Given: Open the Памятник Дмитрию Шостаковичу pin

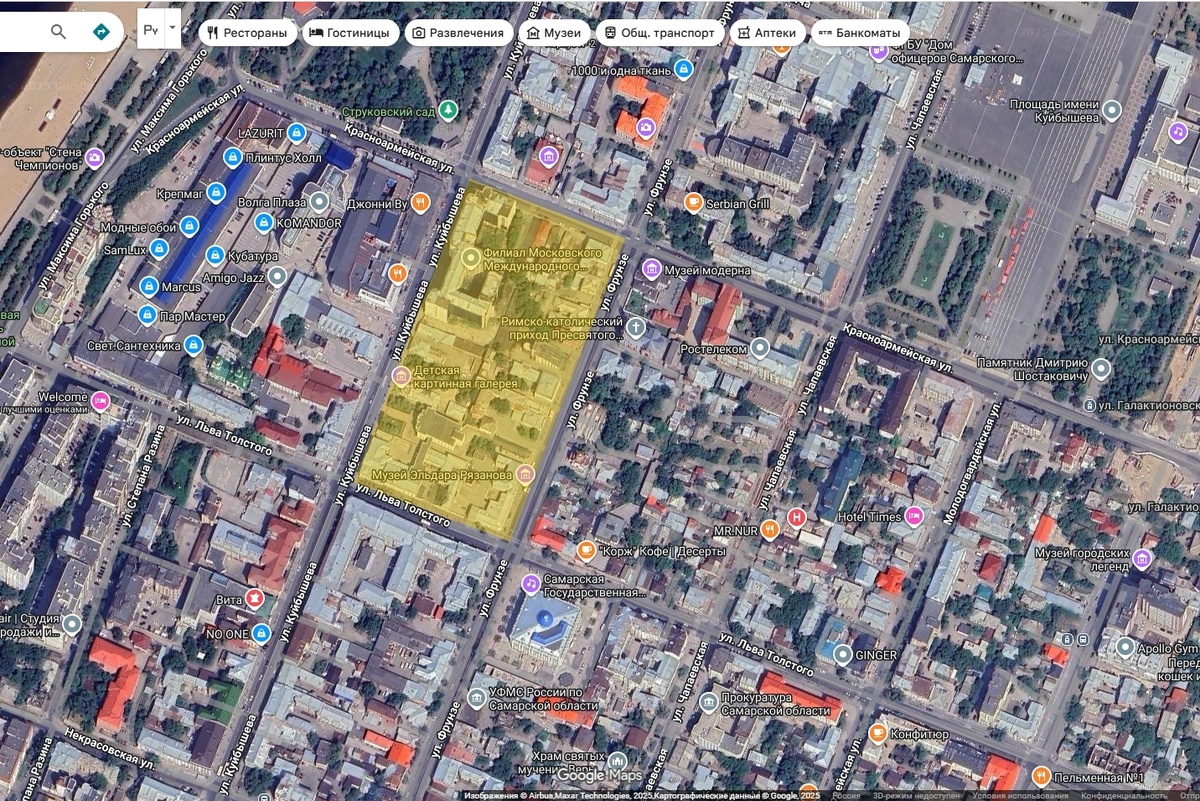Looking at the screenshot, I should click(1101, 368).
